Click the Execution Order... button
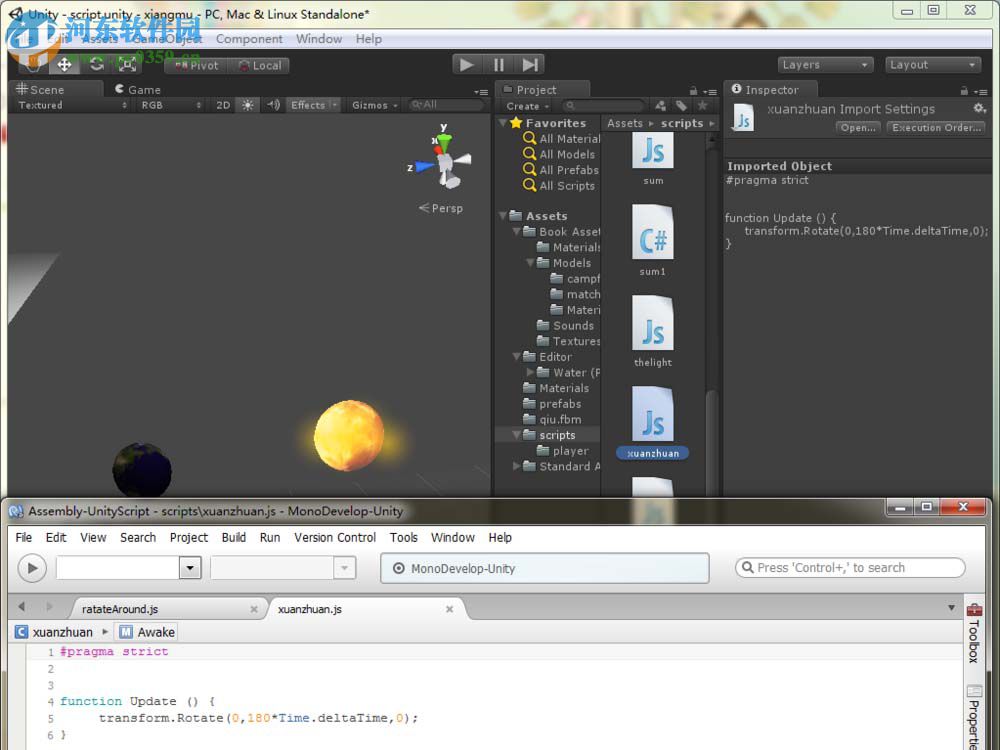1000x750 pixels. coord(936,128)
